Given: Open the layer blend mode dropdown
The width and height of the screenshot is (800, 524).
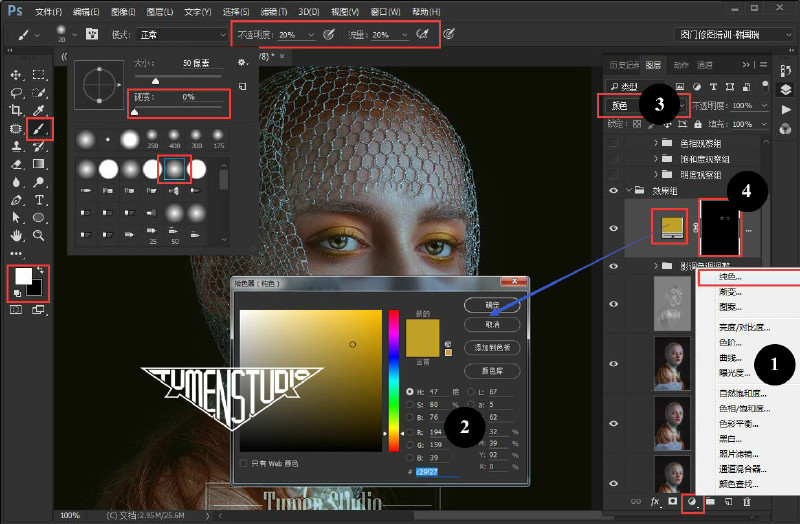Looking at the screenshot, I should coord(645,106).
